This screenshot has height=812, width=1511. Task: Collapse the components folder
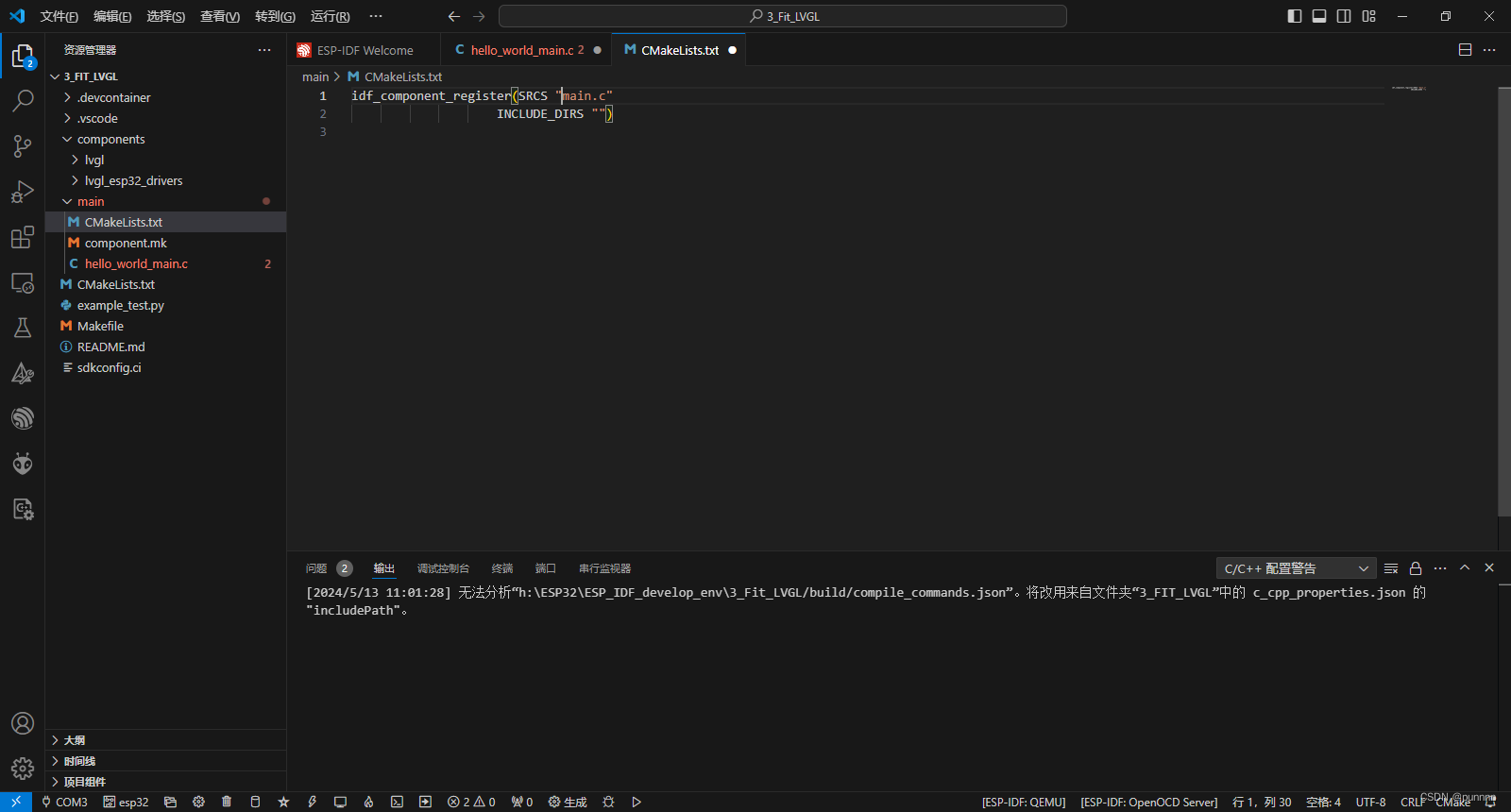click(x=165, y=139)
